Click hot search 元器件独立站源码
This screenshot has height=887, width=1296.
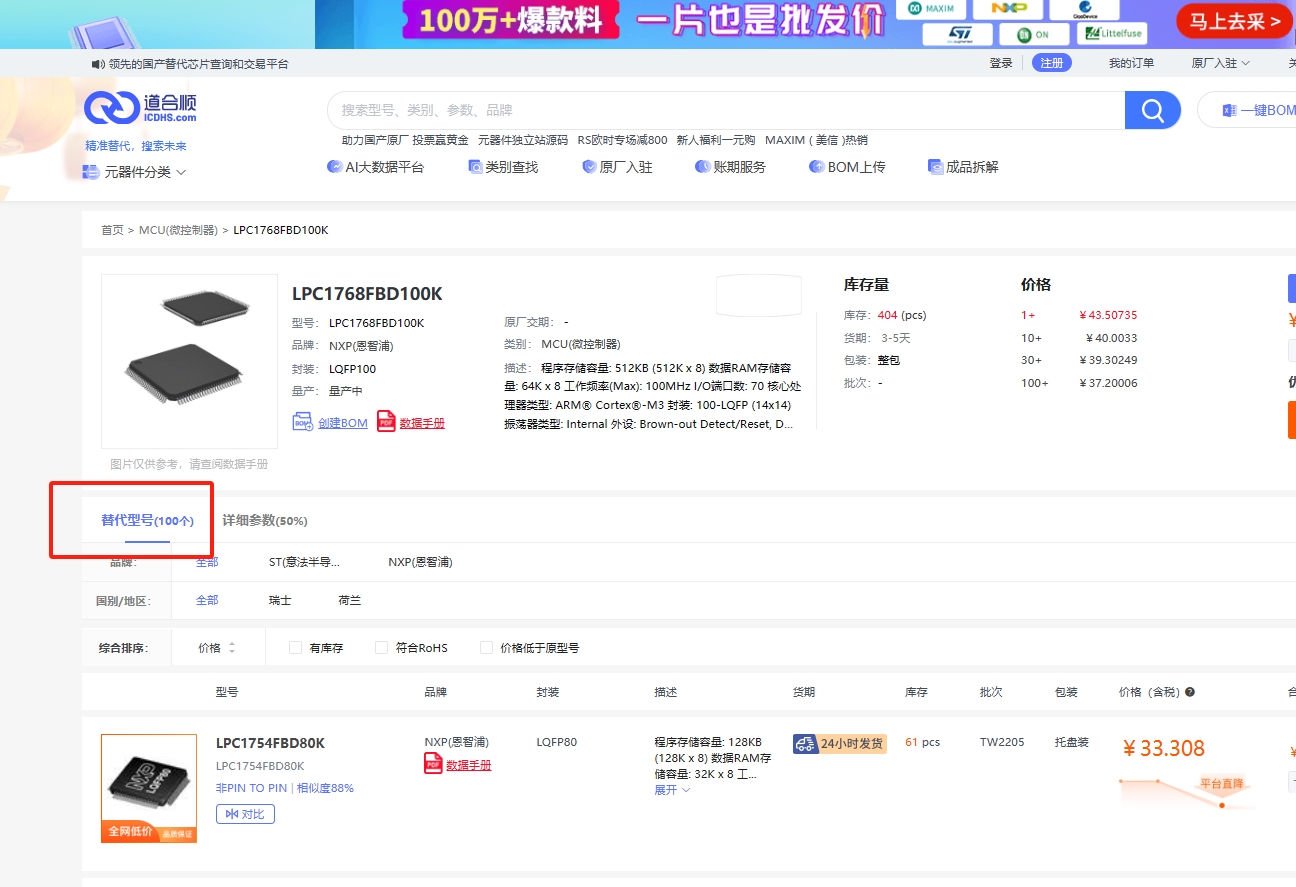pos(523,140)
